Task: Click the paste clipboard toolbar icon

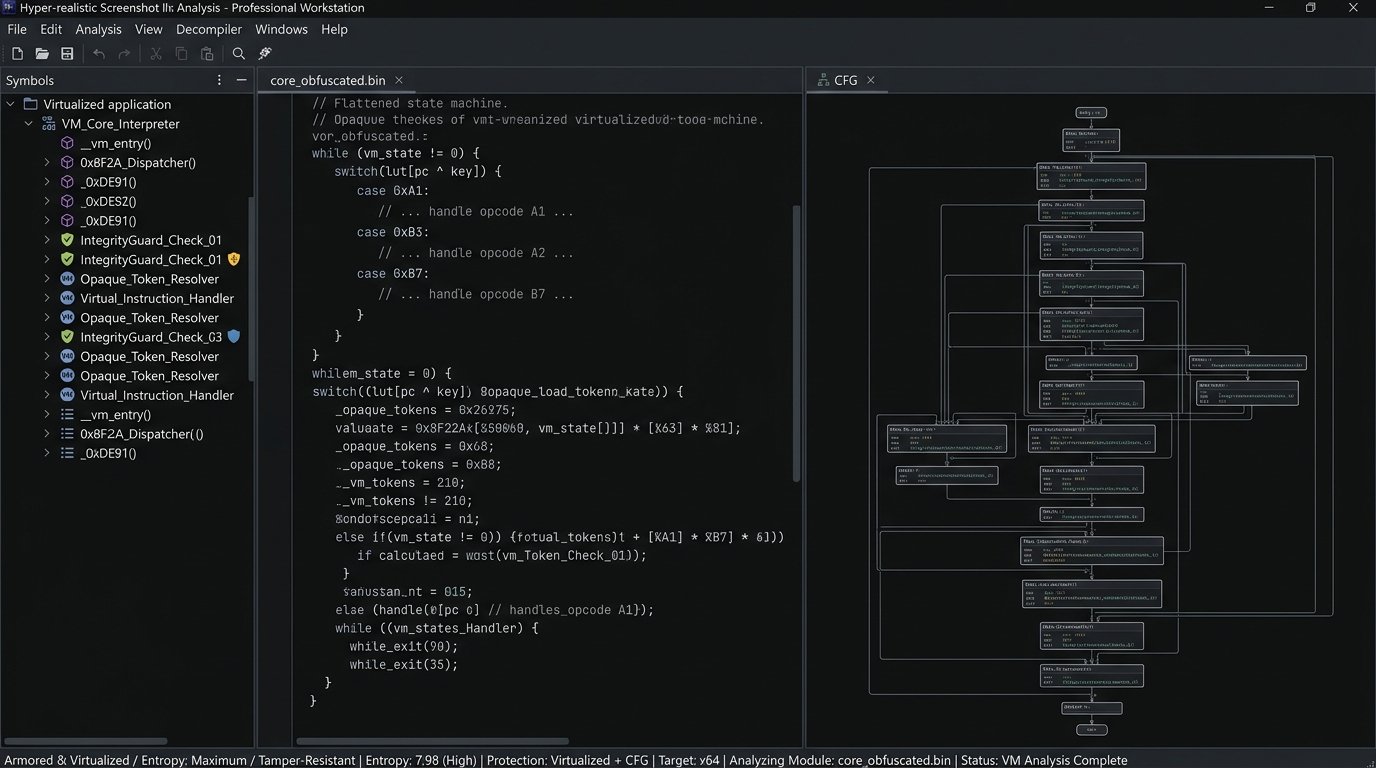Action: point(207,54)
